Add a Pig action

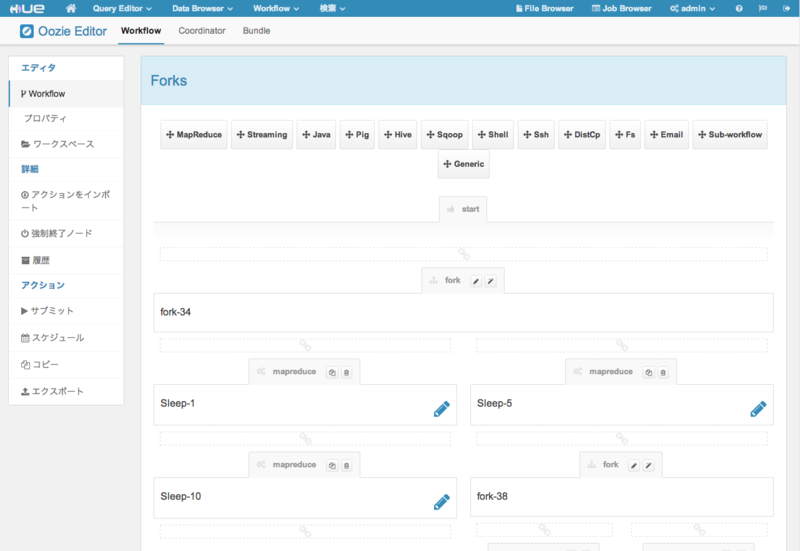coord(357,135)
